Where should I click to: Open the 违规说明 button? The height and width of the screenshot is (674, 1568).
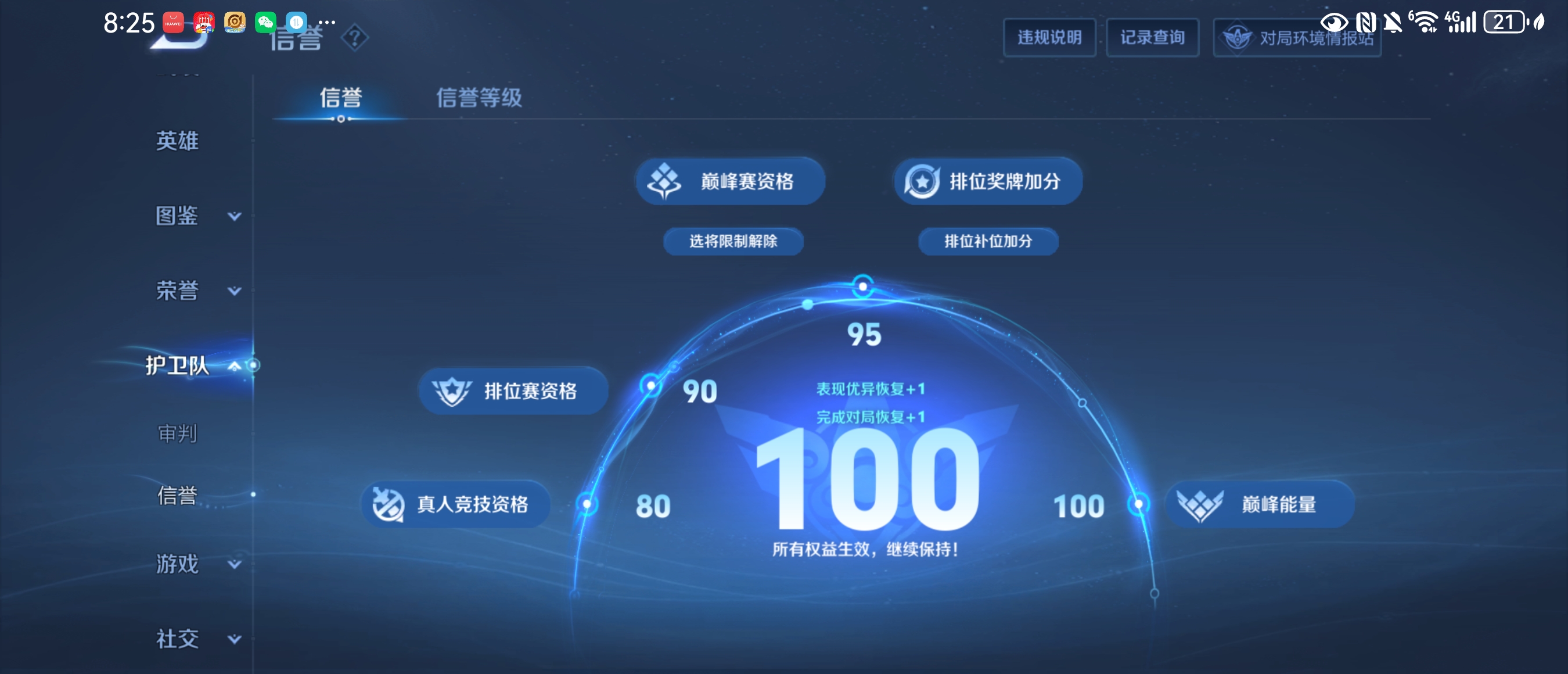coord(1049,38)
